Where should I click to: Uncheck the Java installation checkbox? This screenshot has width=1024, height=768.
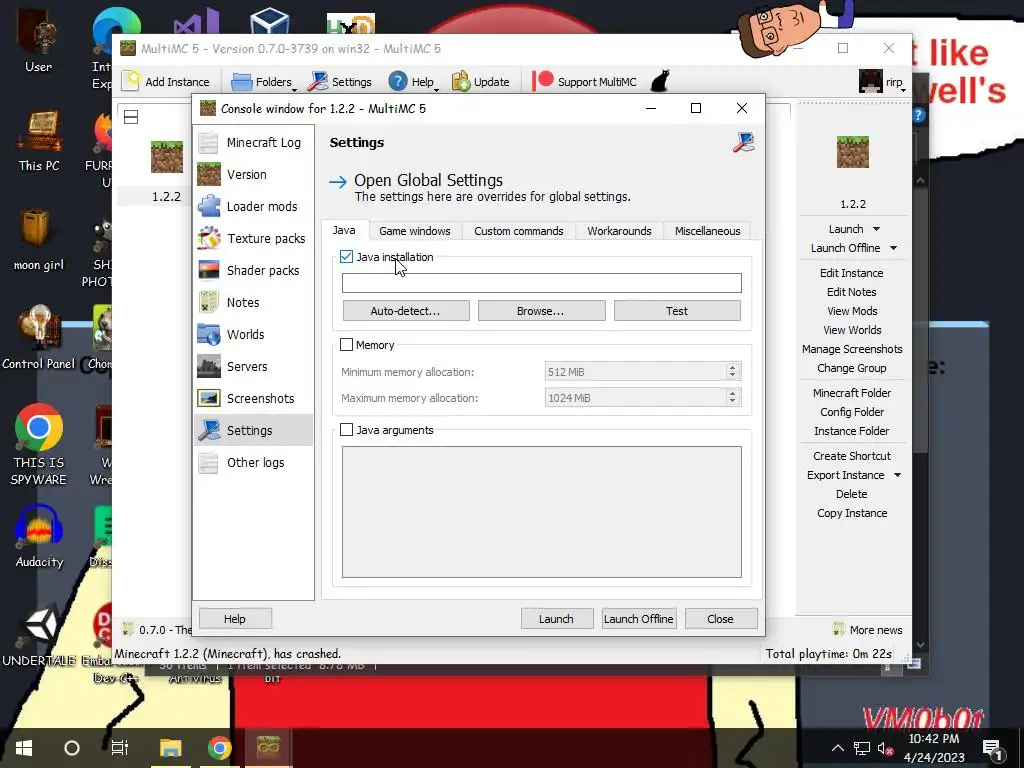tap(346, 257)
